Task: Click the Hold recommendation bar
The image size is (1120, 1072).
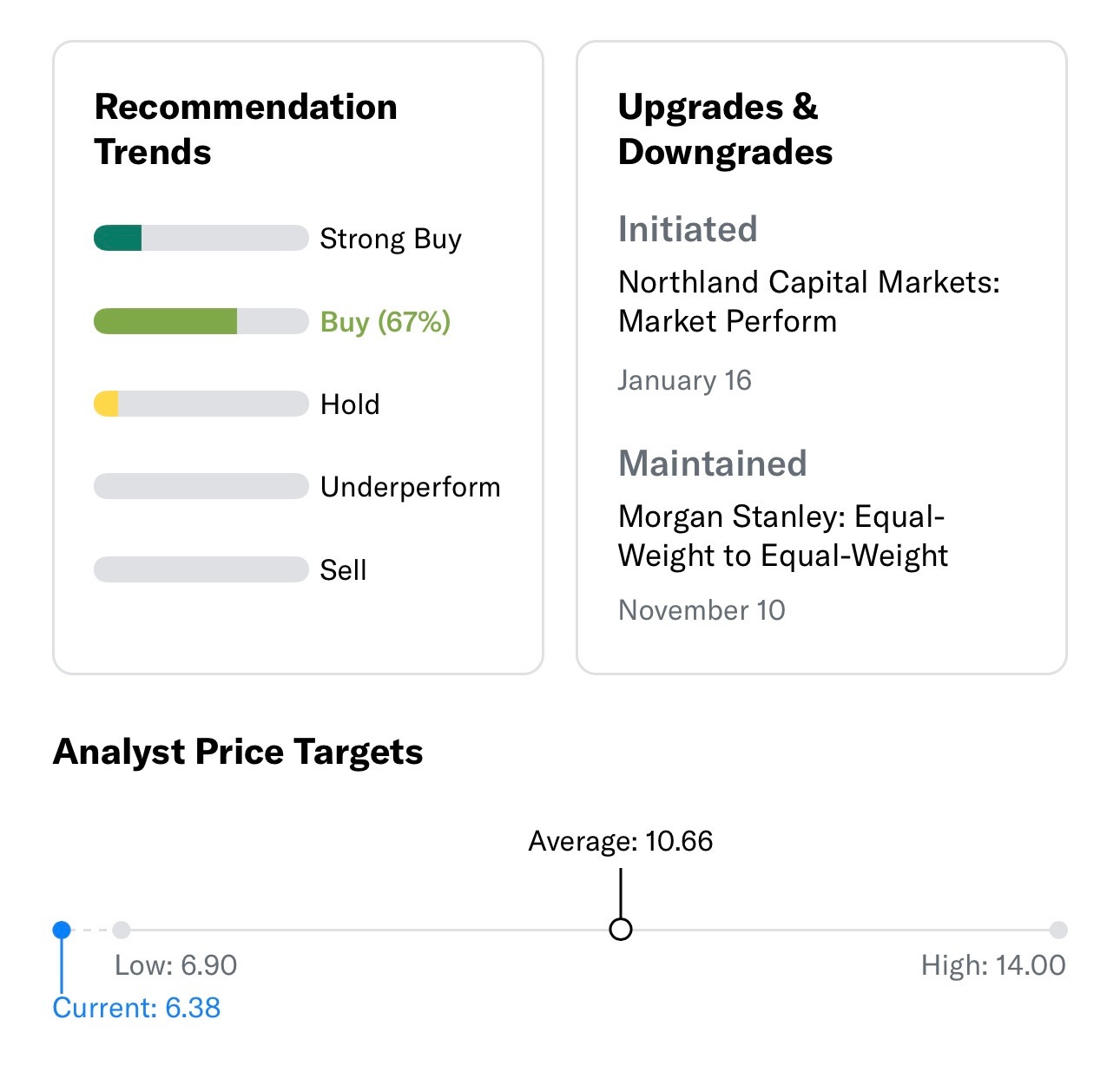Action: click(x=200, y=403)
